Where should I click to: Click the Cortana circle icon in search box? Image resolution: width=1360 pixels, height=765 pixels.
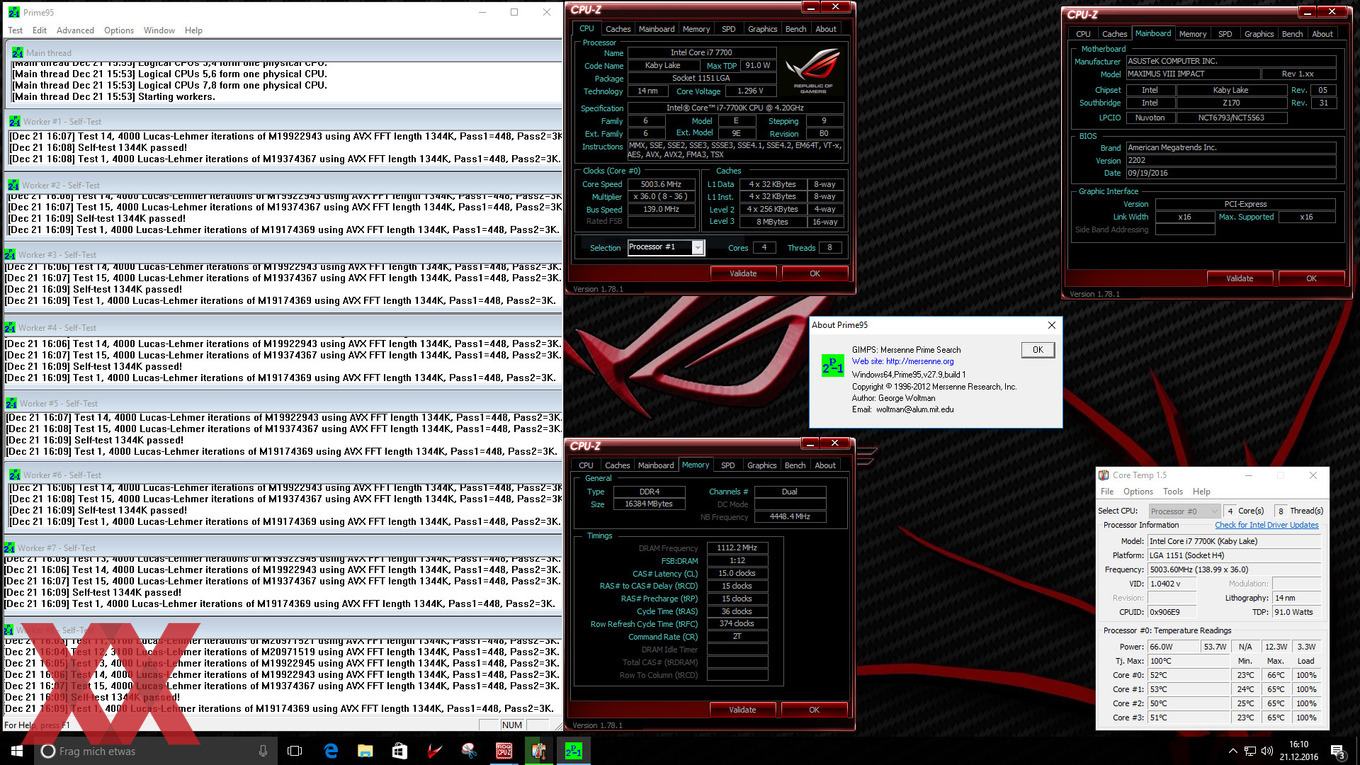(48, 751)
